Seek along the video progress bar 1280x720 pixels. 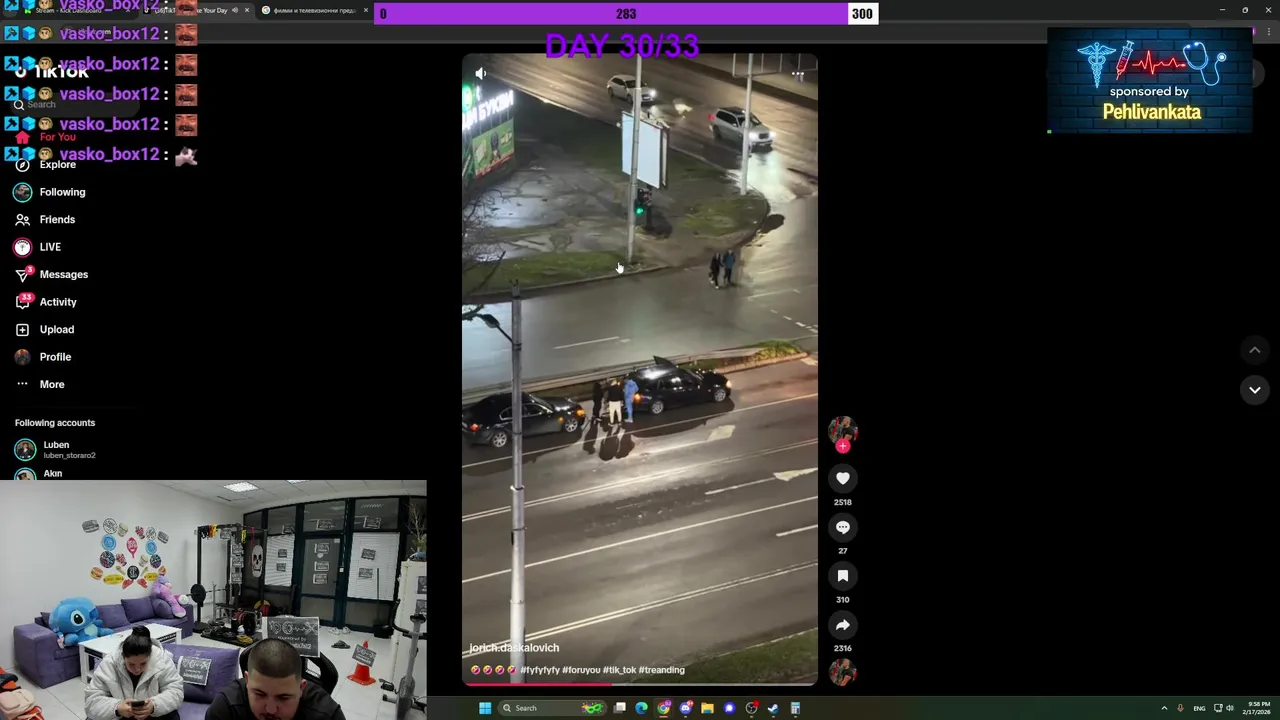click(x=640, y=684)
